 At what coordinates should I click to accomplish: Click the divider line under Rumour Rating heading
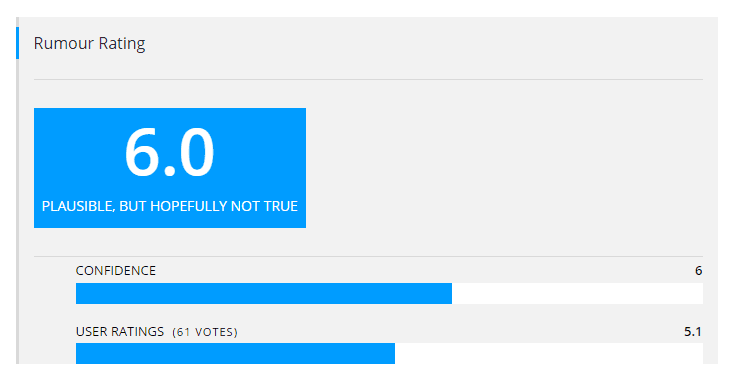pos(368,80)
